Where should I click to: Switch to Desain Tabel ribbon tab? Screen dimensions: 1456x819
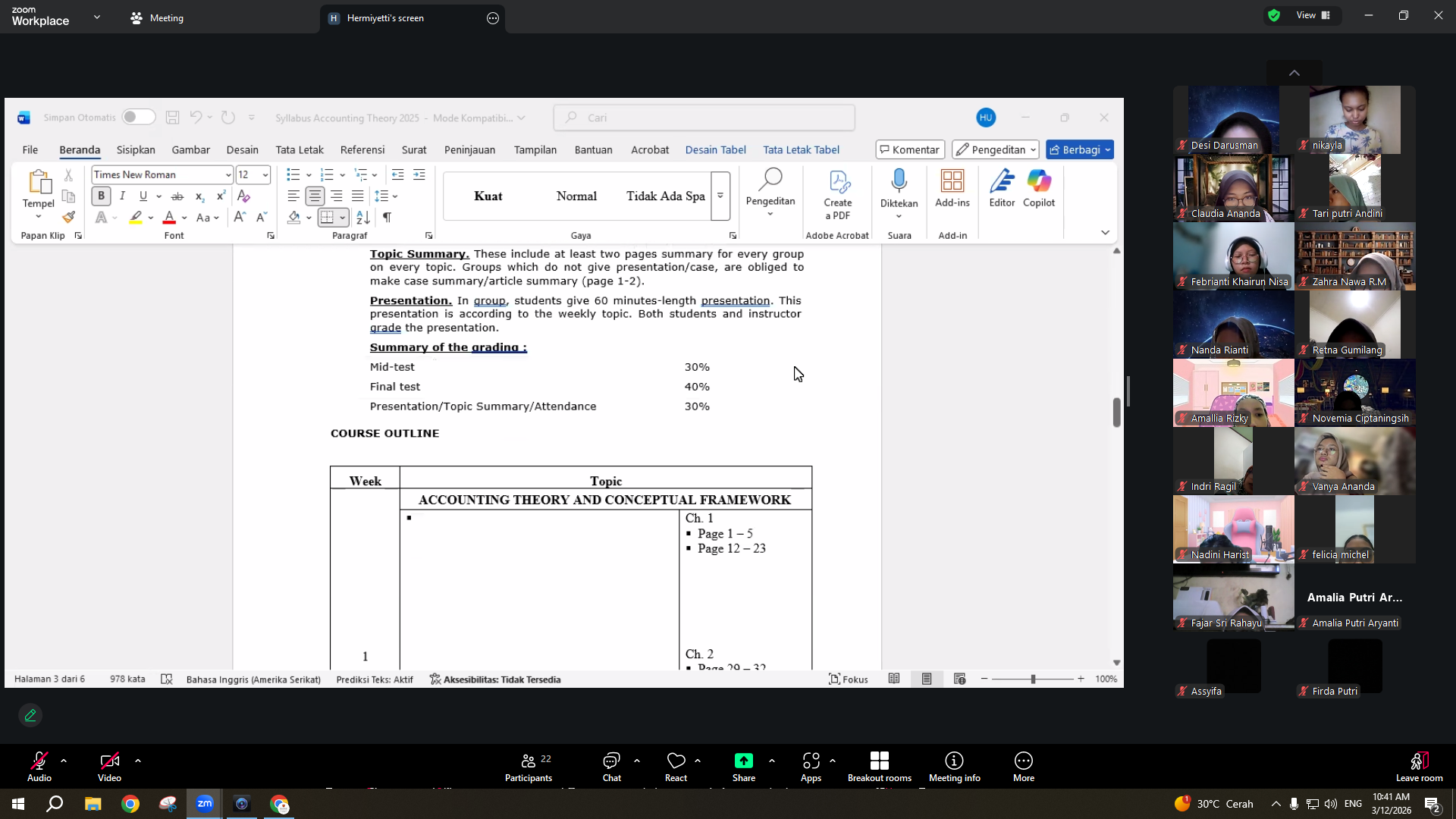[x=715, y=149]
